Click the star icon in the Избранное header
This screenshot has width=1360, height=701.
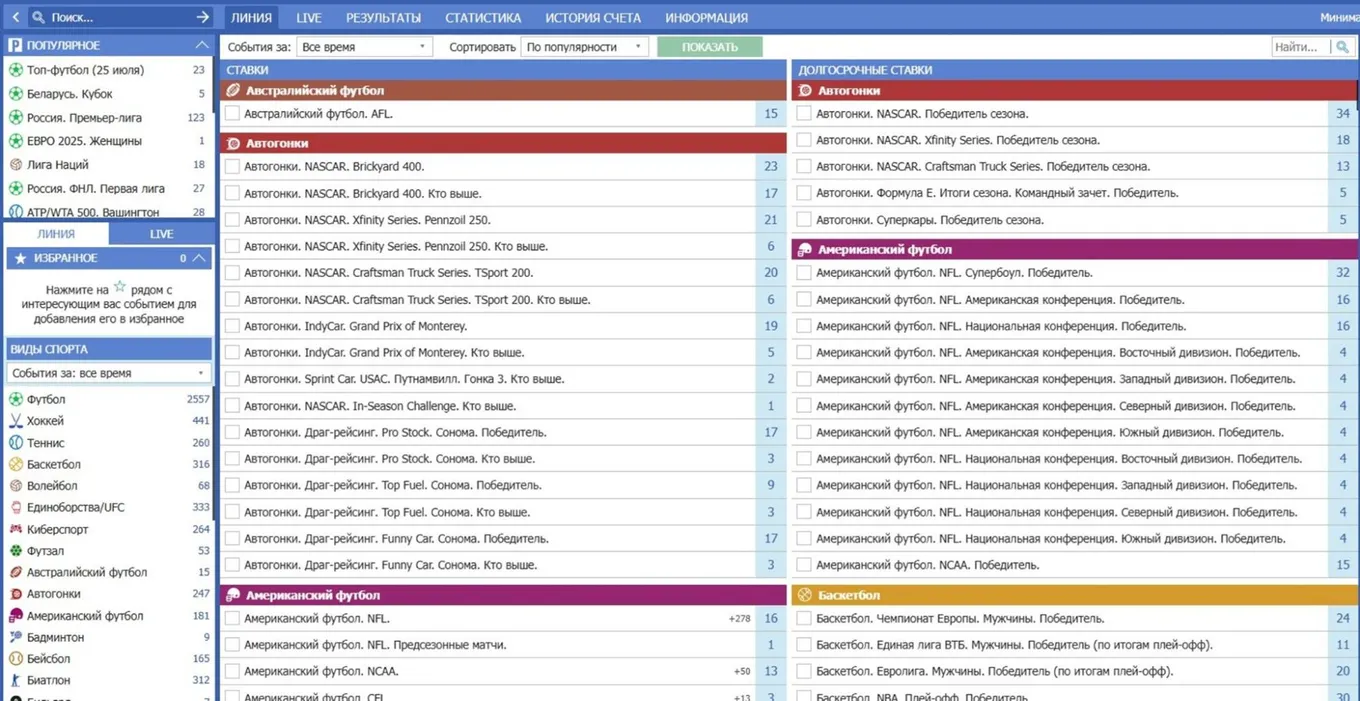[x=20, y=258]
